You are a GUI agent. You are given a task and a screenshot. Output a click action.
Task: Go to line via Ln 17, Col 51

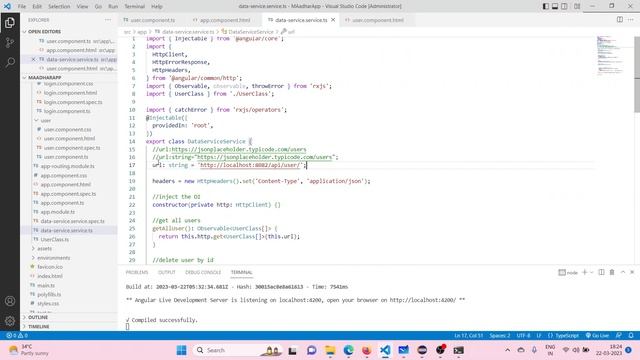pyautogui.click(x=469, y=336)
